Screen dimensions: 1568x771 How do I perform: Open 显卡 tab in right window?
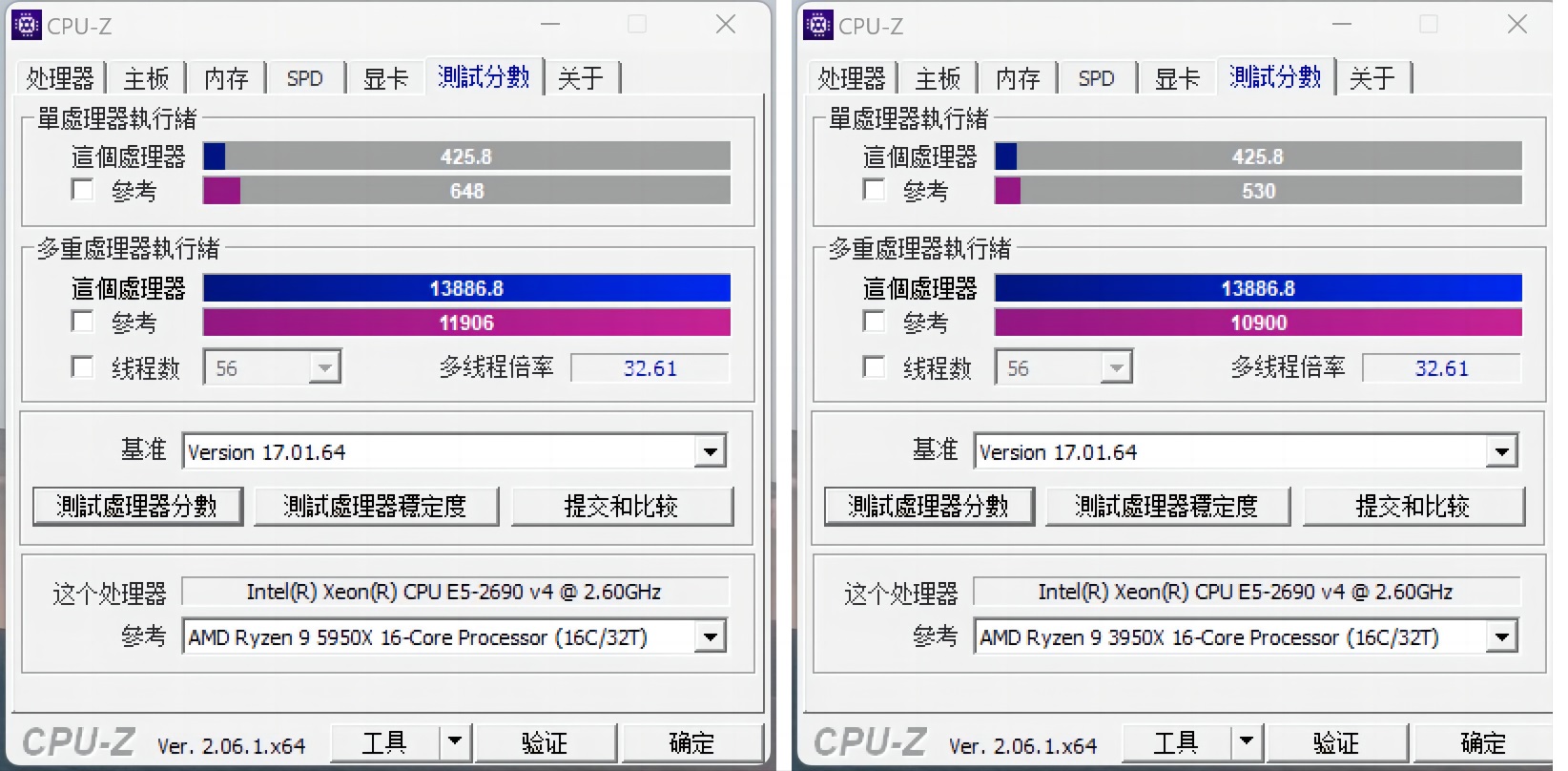coord(1177,77)
